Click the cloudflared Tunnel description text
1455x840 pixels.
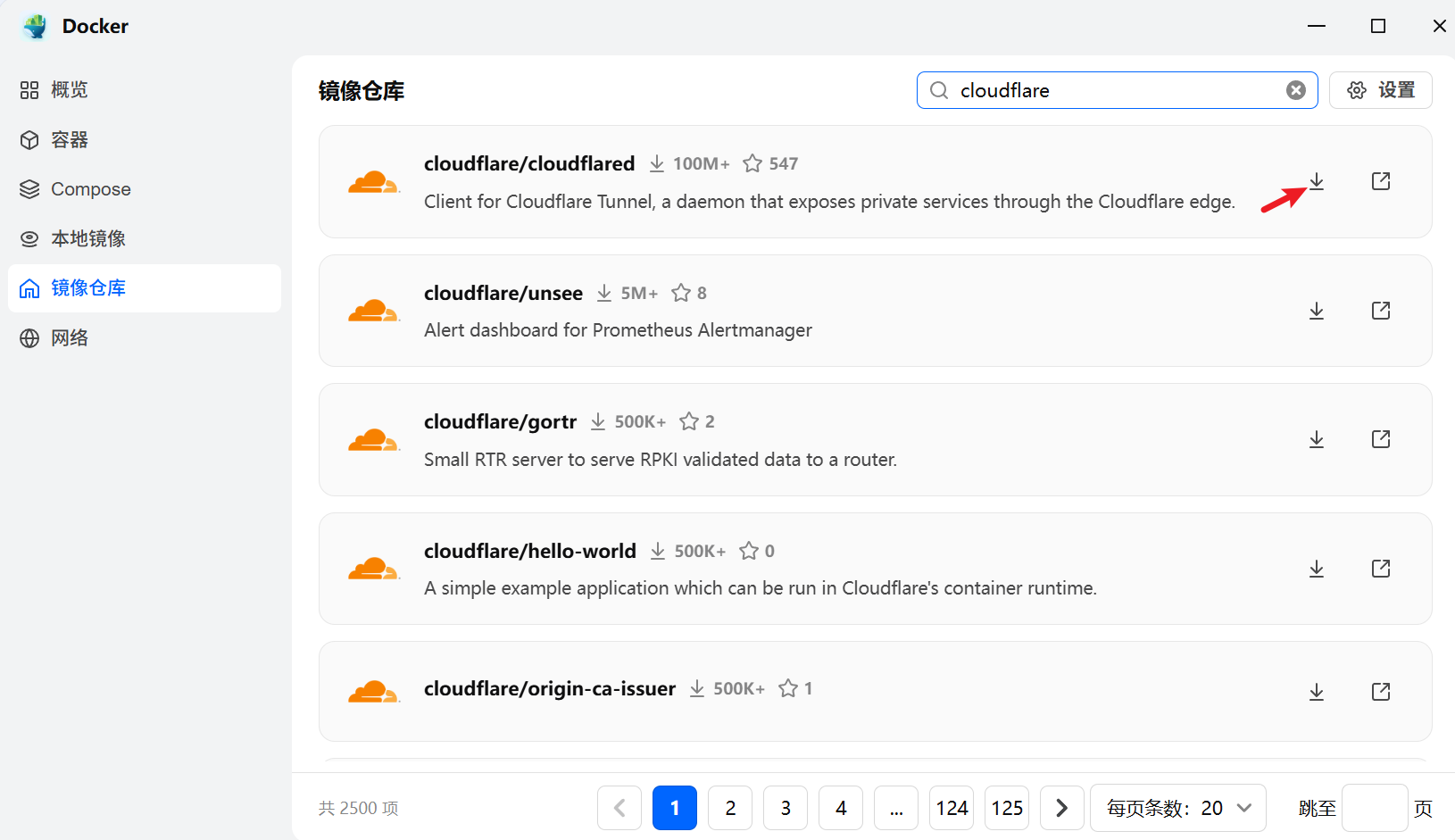click(x=829, y=202)
